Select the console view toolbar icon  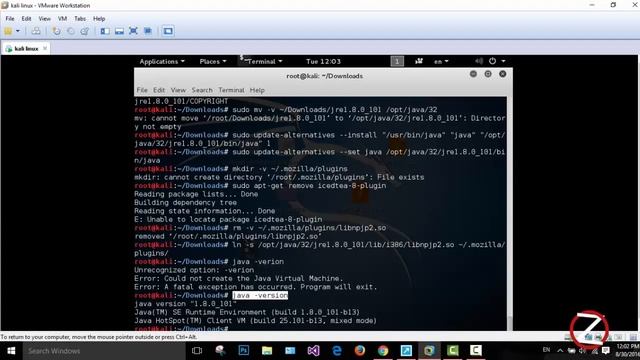[168, 31]
